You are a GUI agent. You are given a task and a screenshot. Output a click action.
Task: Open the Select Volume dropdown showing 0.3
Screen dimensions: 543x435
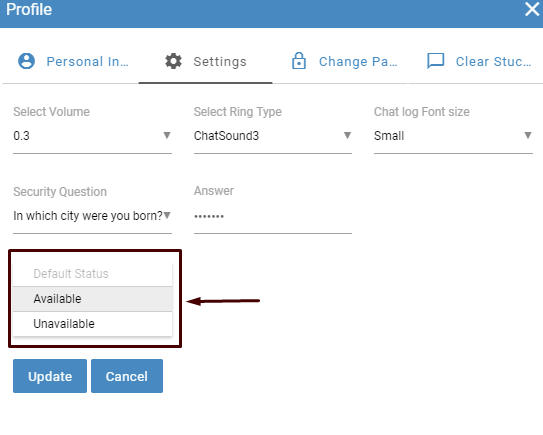(x=92, y=136)
